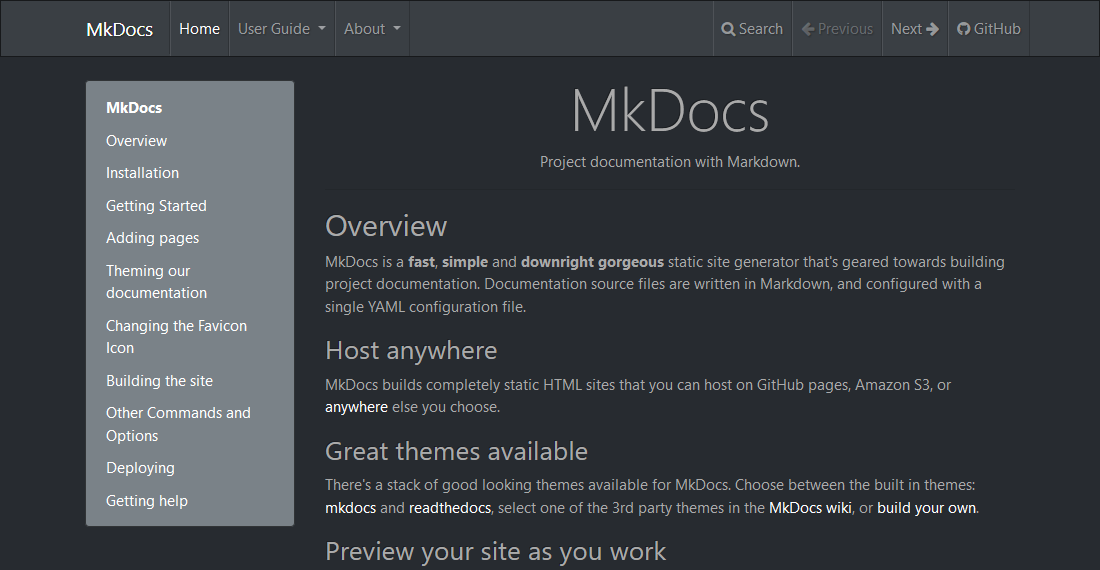The width and height of the screenshot is (1100, 570).
Task: Open Other Commands and Options link
Action: click(178, 424)
